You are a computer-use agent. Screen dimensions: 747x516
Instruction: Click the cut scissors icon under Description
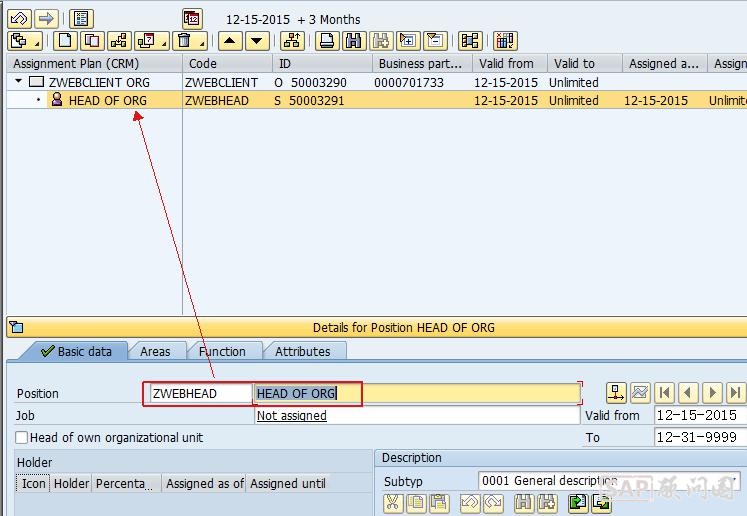coord(393,503)
